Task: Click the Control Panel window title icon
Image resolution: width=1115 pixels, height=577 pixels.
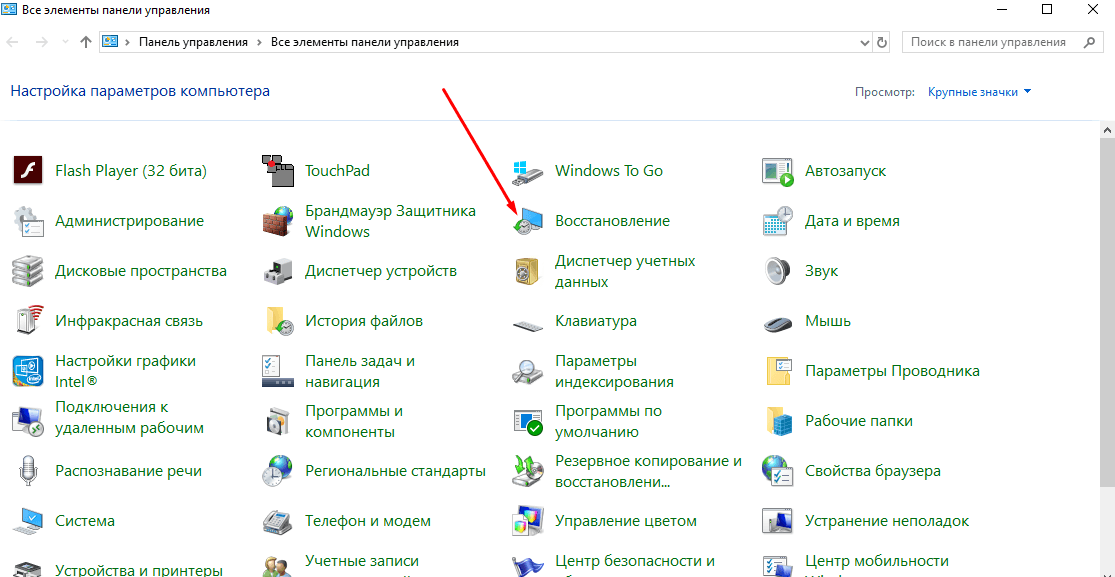Action: (9, 10)
